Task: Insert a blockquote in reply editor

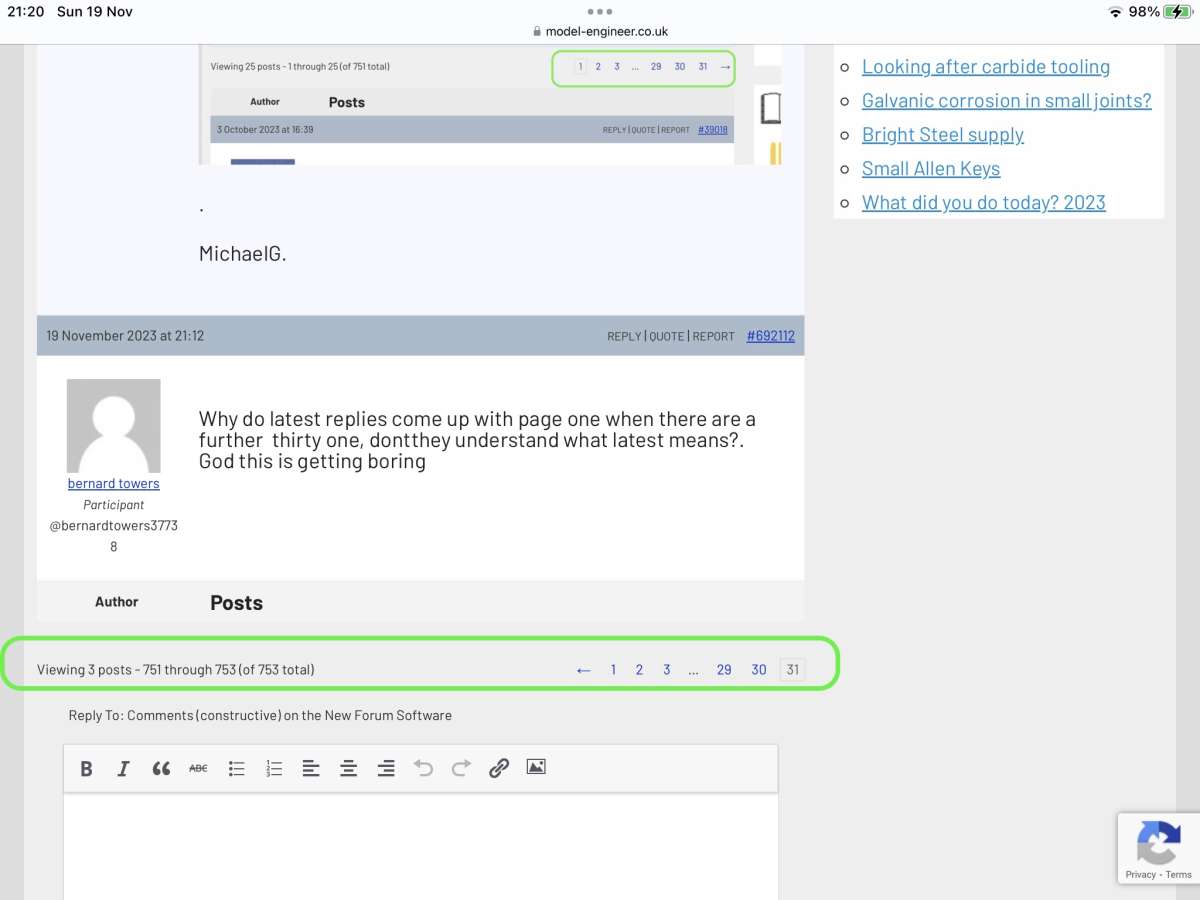Action: pyautogui.click(x=161, y=768)
